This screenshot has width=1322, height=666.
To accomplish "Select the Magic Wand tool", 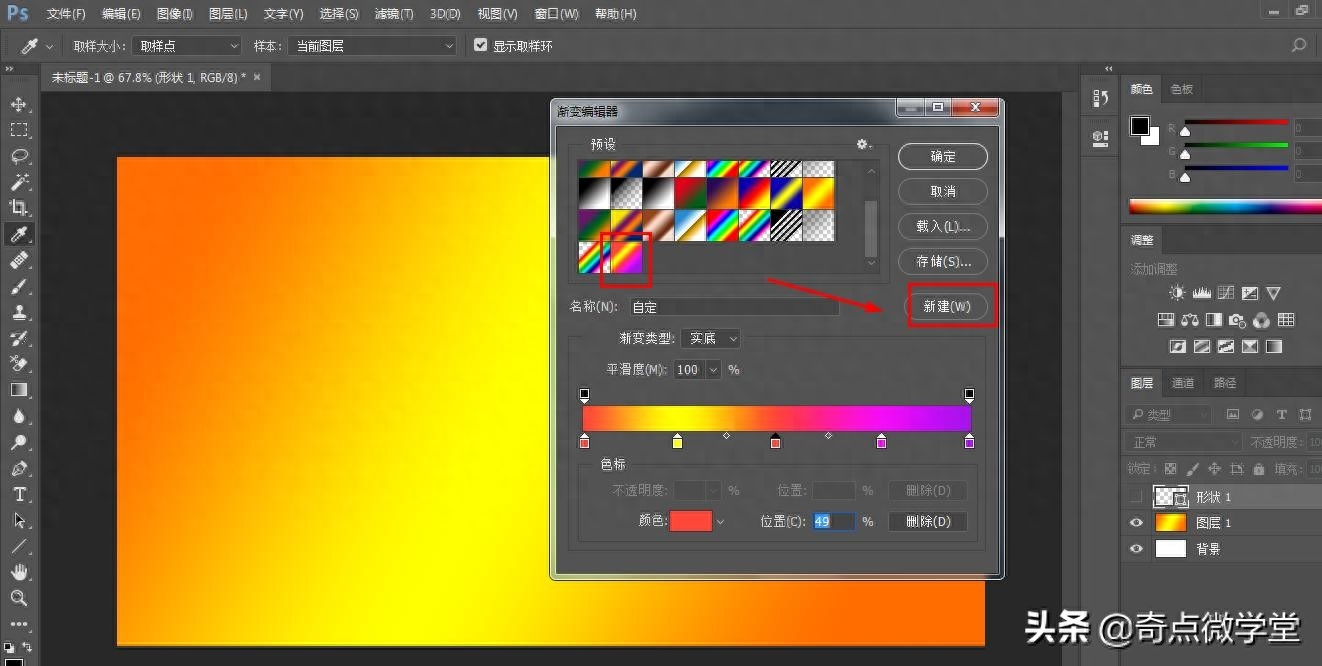I will point(19,182).
